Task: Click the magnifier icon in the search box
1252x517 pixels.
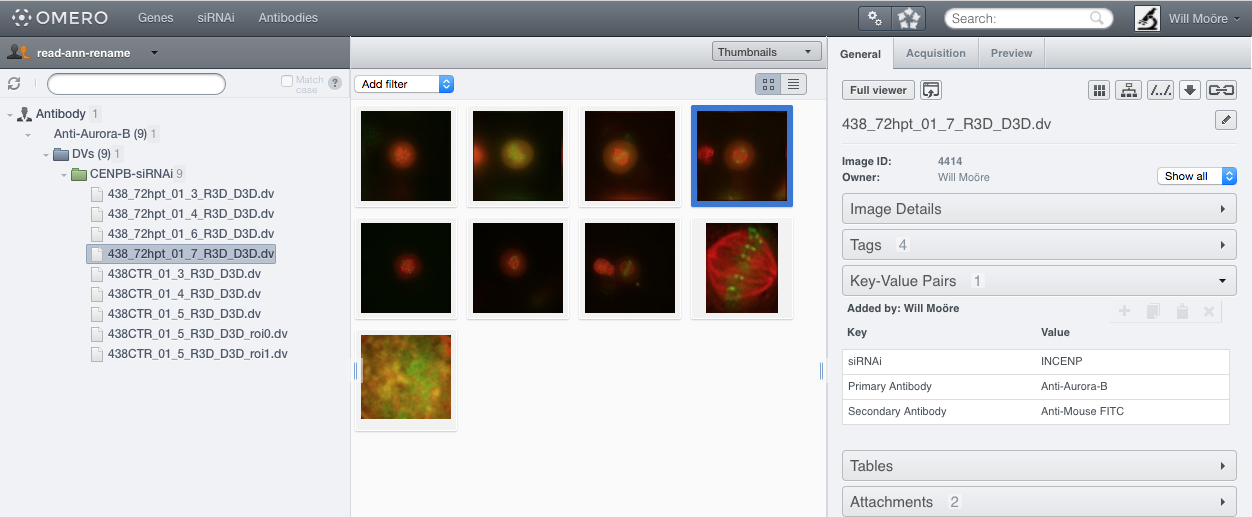Action: [1097, 18]
